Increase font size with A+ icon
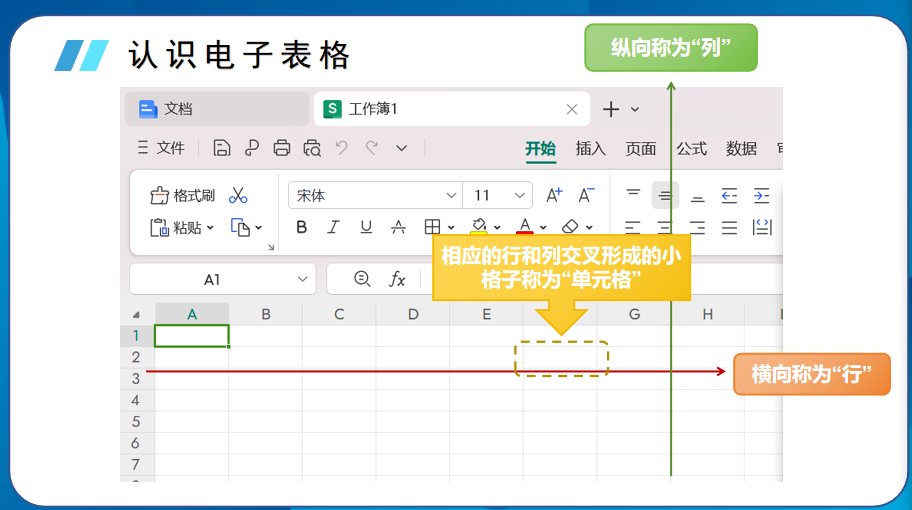The width and height of the screenshot is (912, 510). (x=554, y=195)
